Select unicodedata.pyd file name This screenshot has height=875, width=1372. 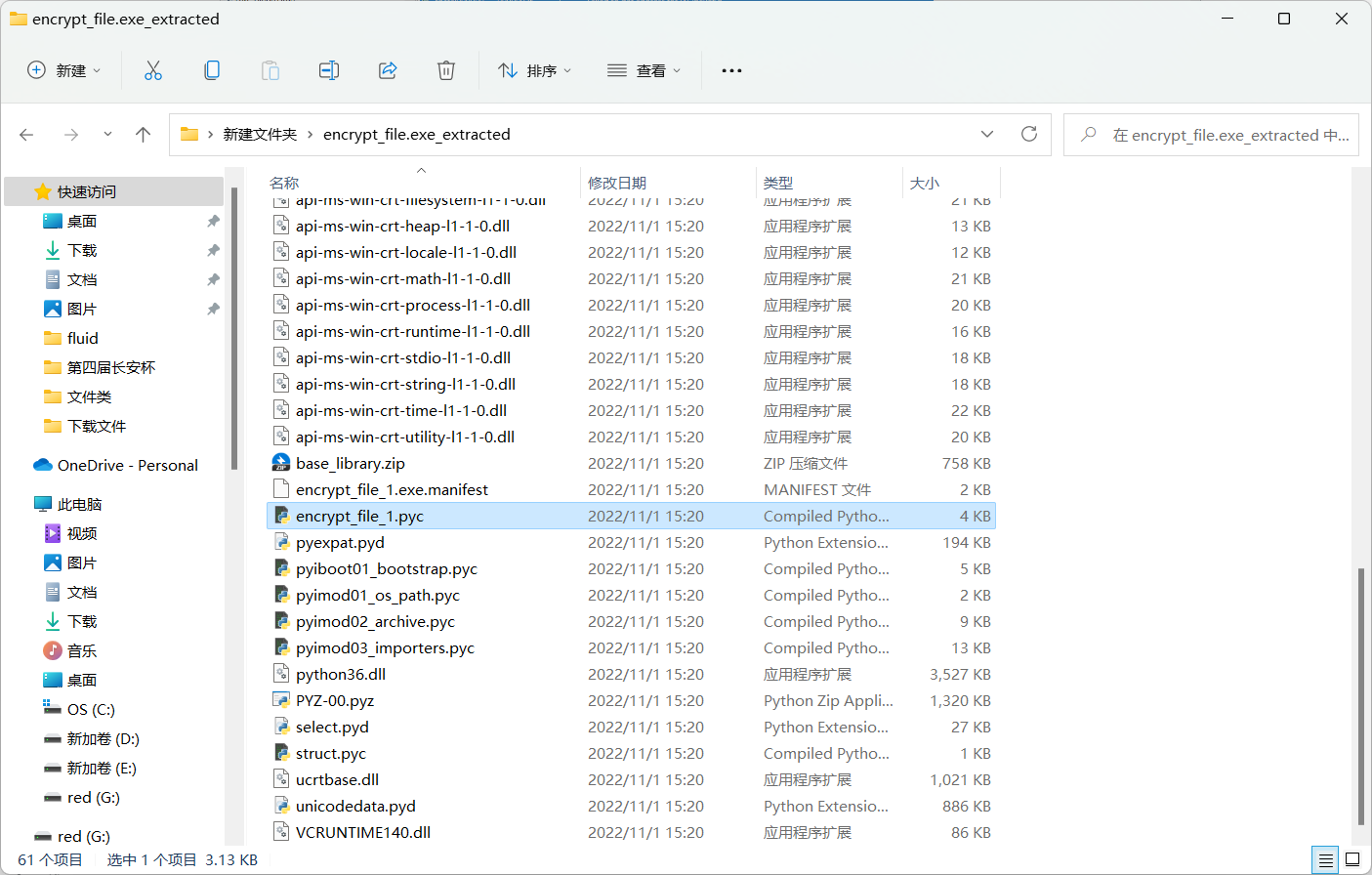[x=355, y=806]
